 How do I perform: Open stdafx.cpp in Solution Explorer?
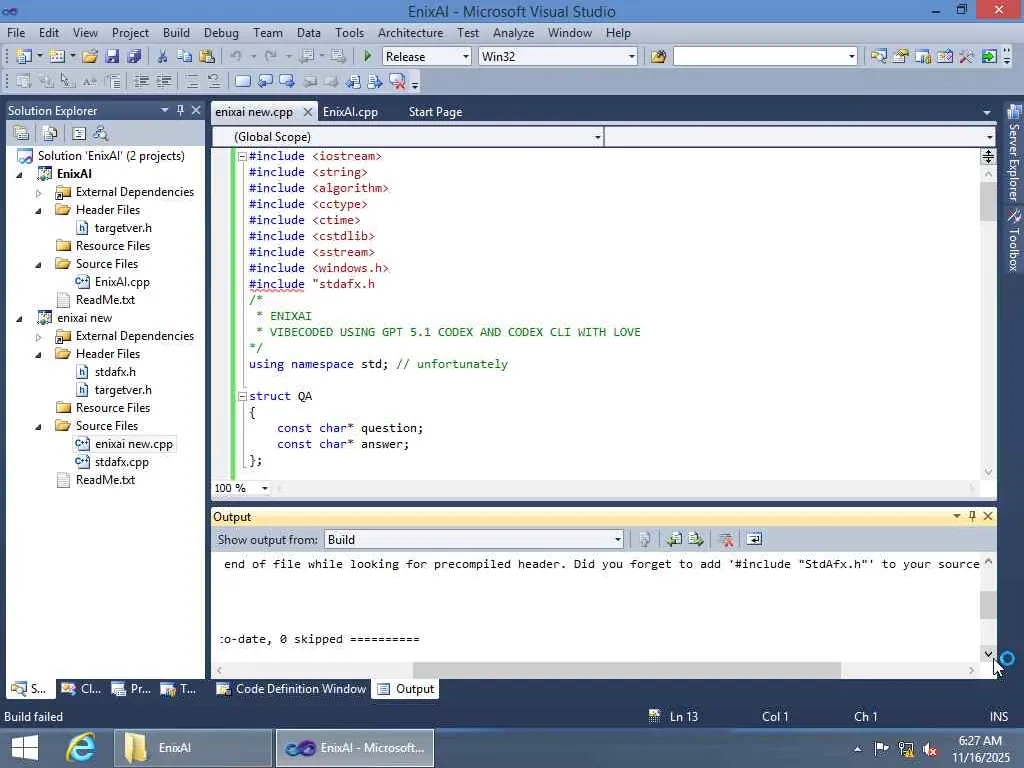coord(121,462)
